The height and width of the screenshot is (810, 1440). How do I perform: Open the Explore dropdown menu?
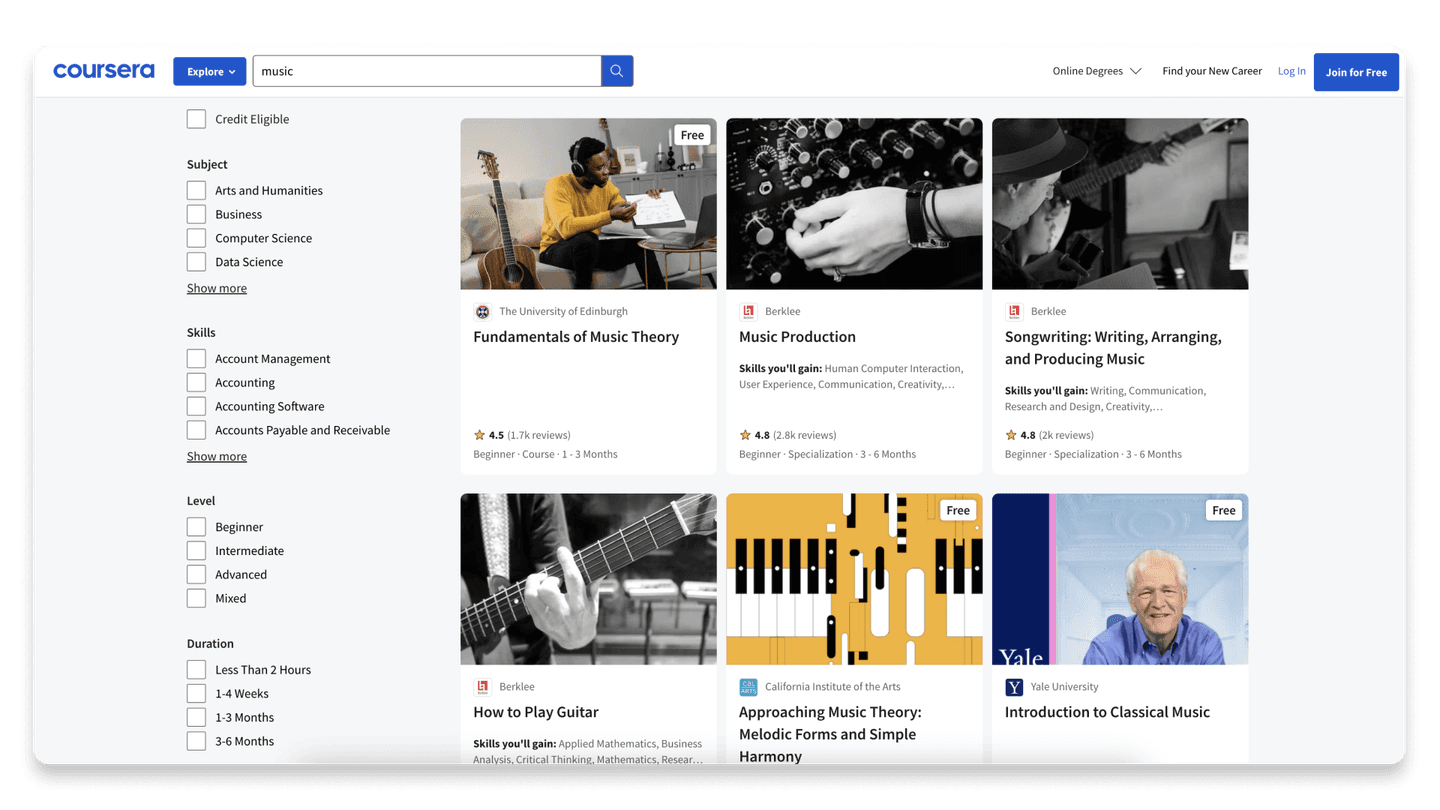pyautogui.click(x=210, y=71)
